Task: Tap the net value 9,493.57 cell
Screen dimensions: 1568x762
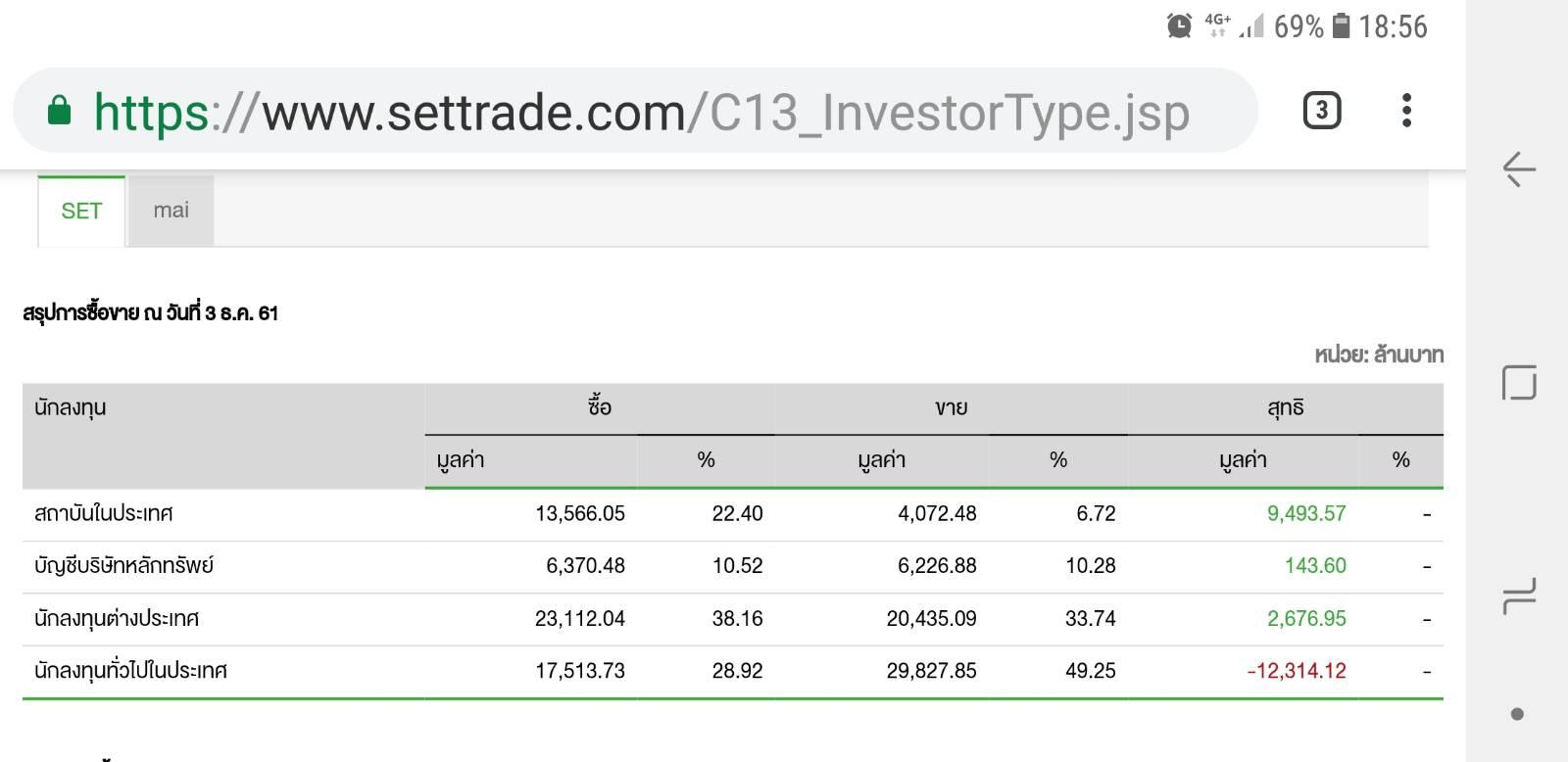Action: click(1306, 513)
